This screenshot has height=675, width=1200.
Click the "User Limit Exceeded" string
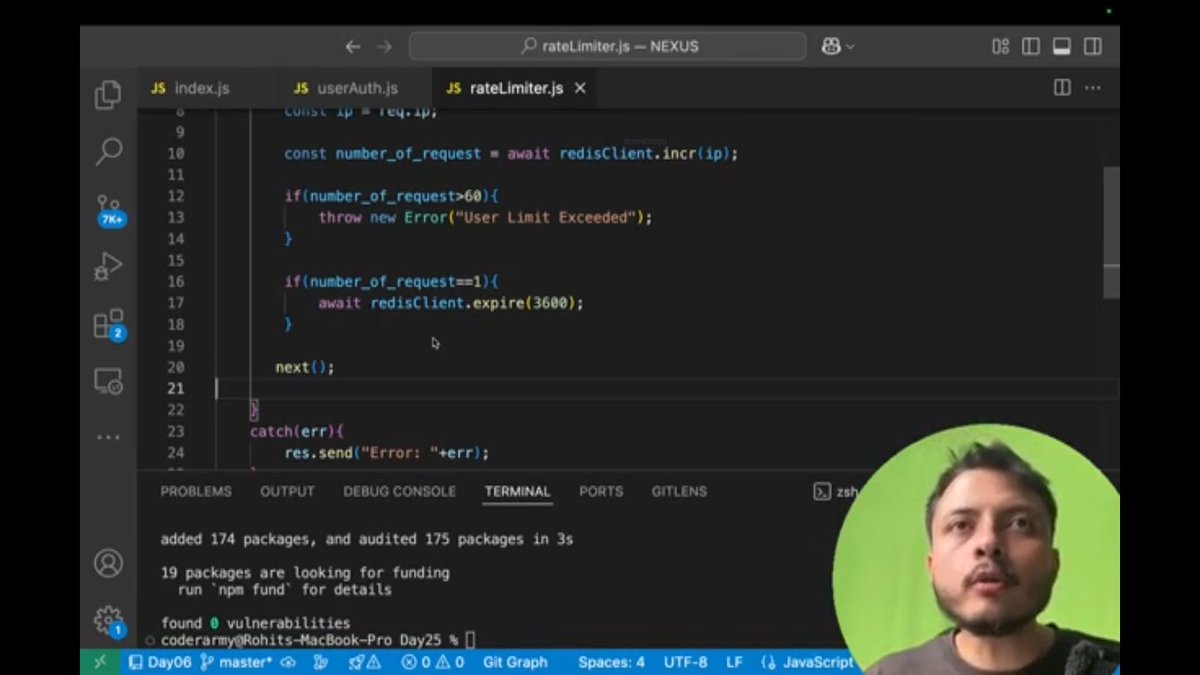point(545,217)
